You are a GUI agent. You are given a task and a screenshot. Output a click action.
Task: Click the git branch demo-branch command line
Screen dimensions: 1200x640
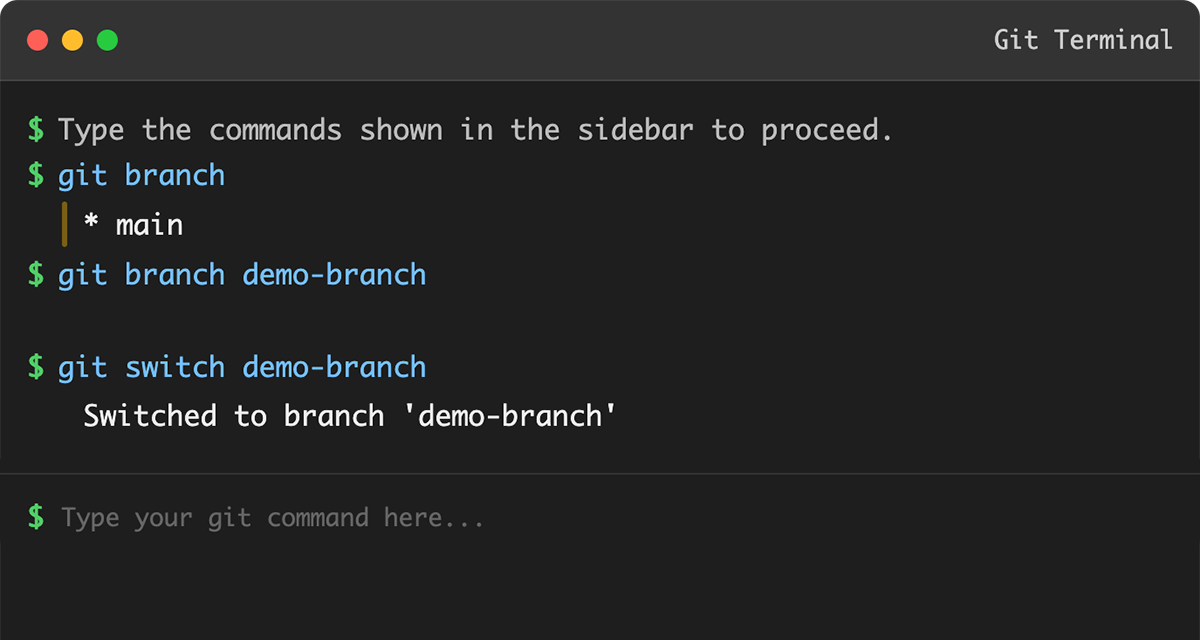(240, 274)
